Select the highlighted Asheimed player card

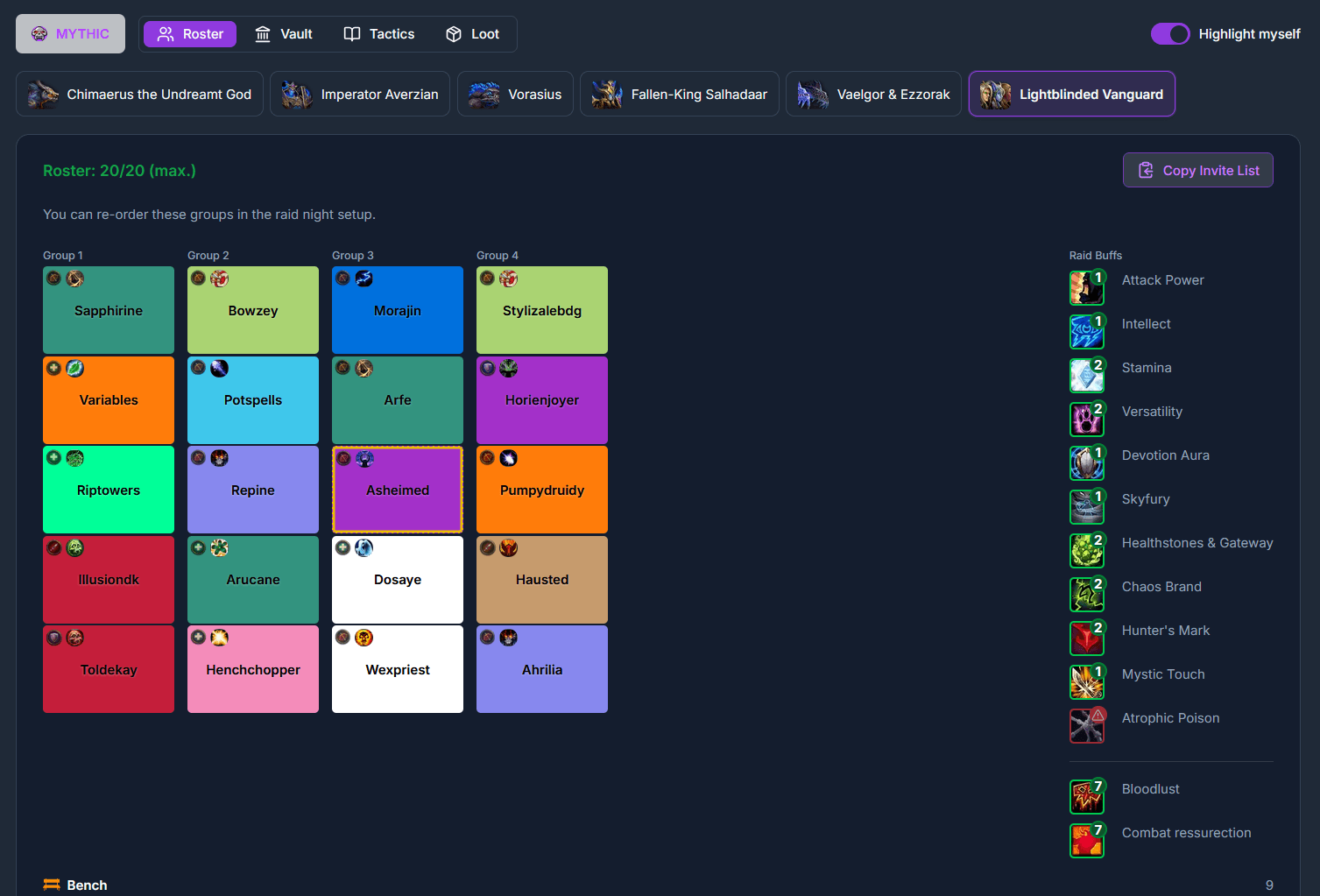pos(398,490)
